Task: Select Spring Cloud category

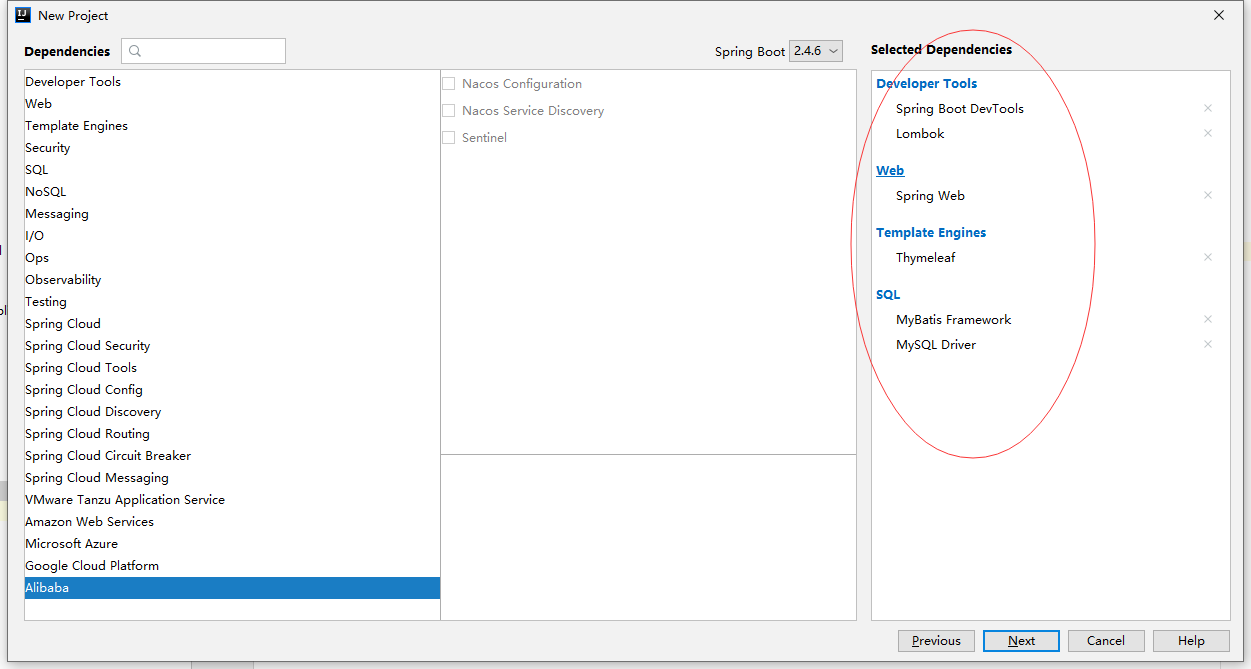Action: (232, 324)
